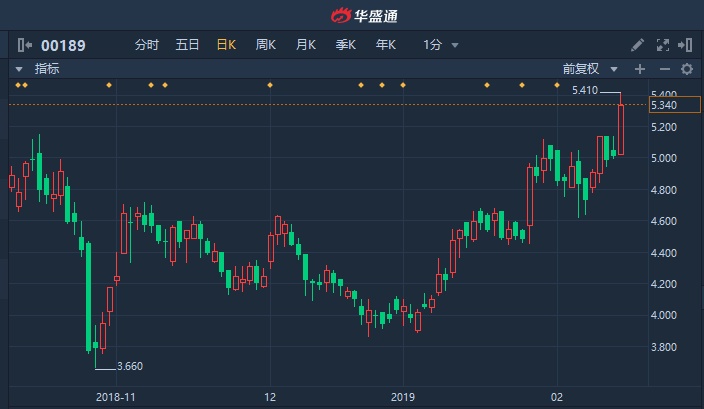The image size is (704, 409).
Task: Click the 2018-11 date axis label
Action: coord(115,397)
